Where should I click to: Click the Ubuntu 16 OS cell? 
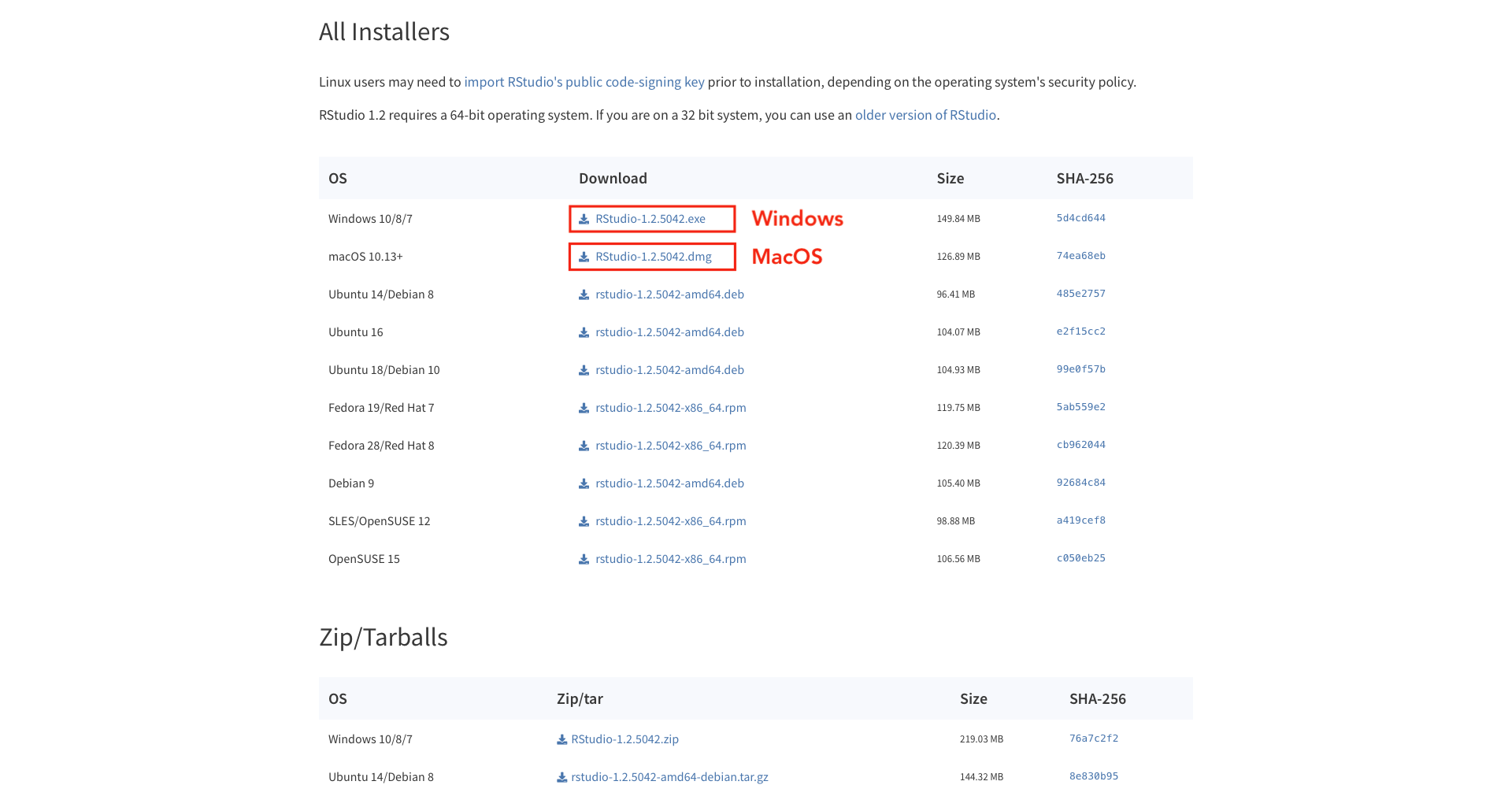click(356, 332)
